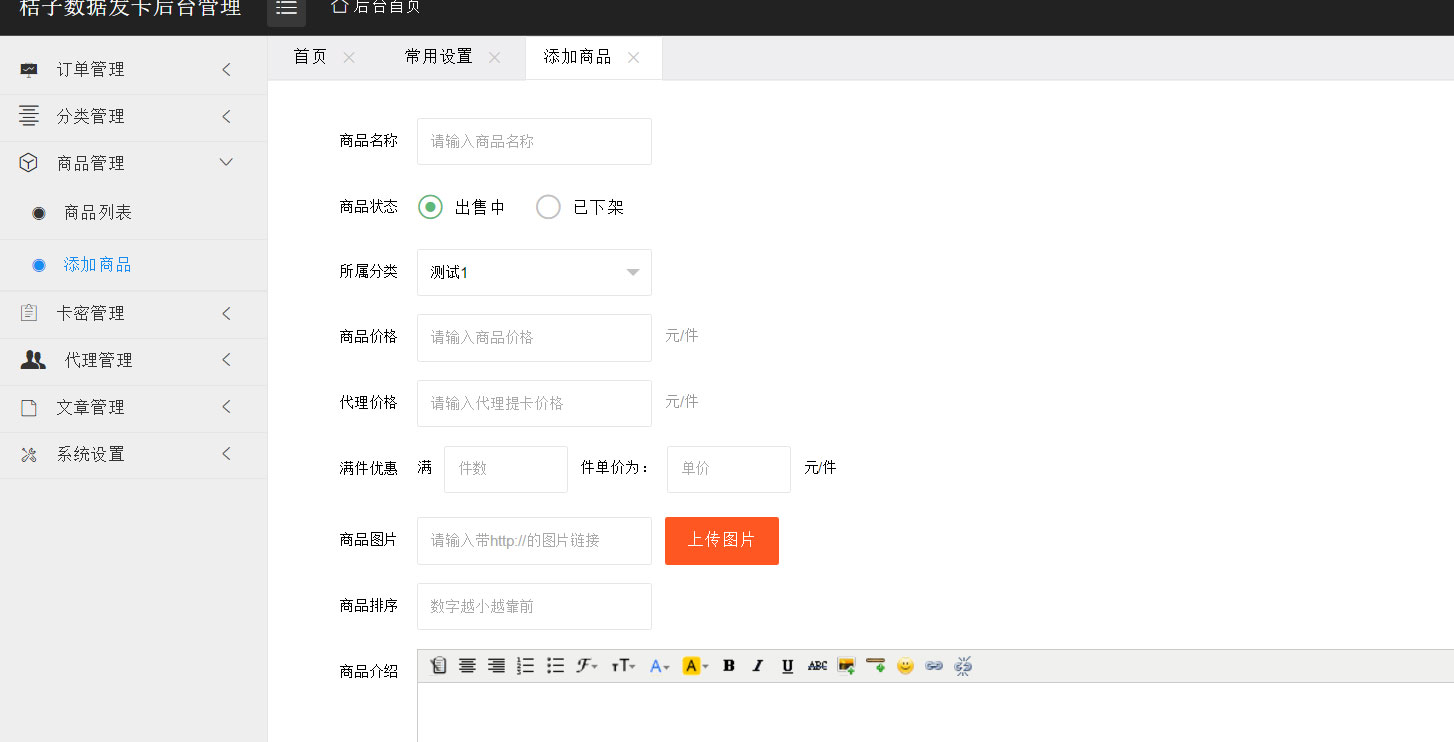This screenshot has height=742, width=1454.
Task: Remove a hyperlink using the unlink icon
Action: (961, 665)
